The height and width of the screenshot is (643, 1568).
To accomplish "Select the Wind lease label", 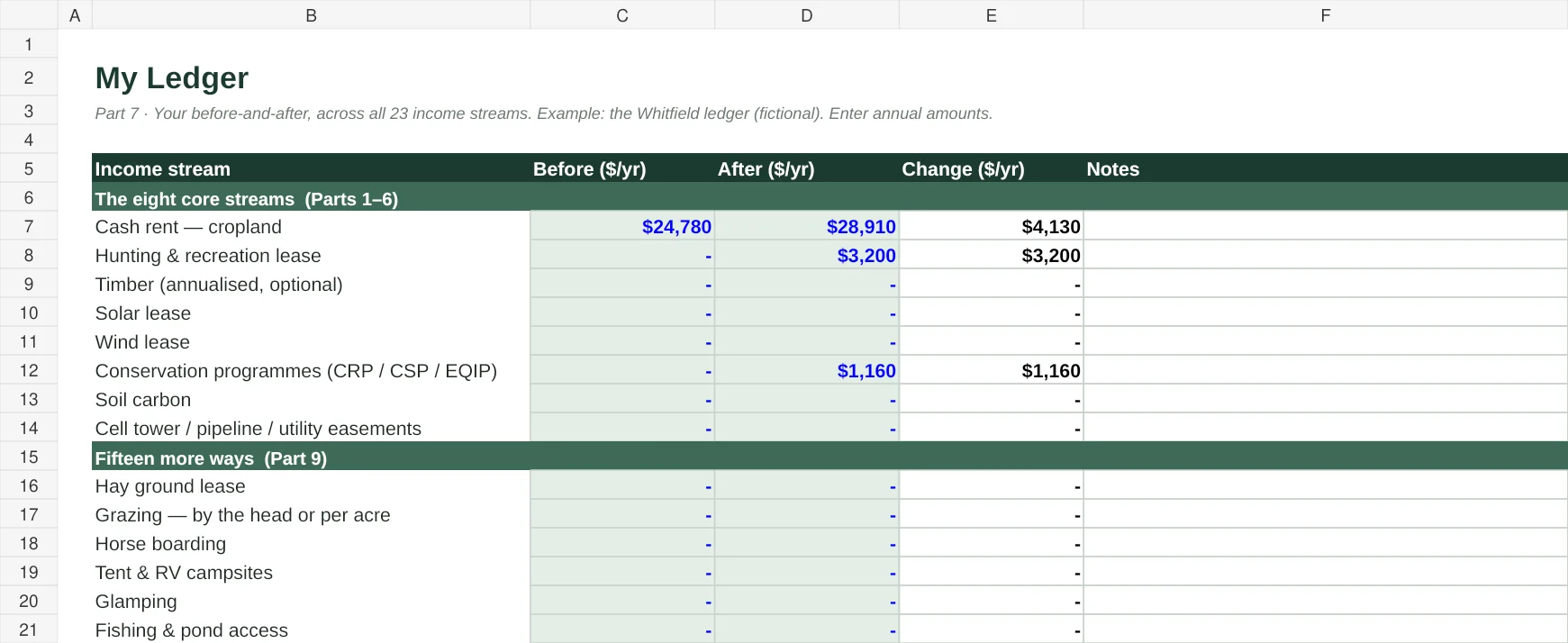I will (x=142, y=342).
